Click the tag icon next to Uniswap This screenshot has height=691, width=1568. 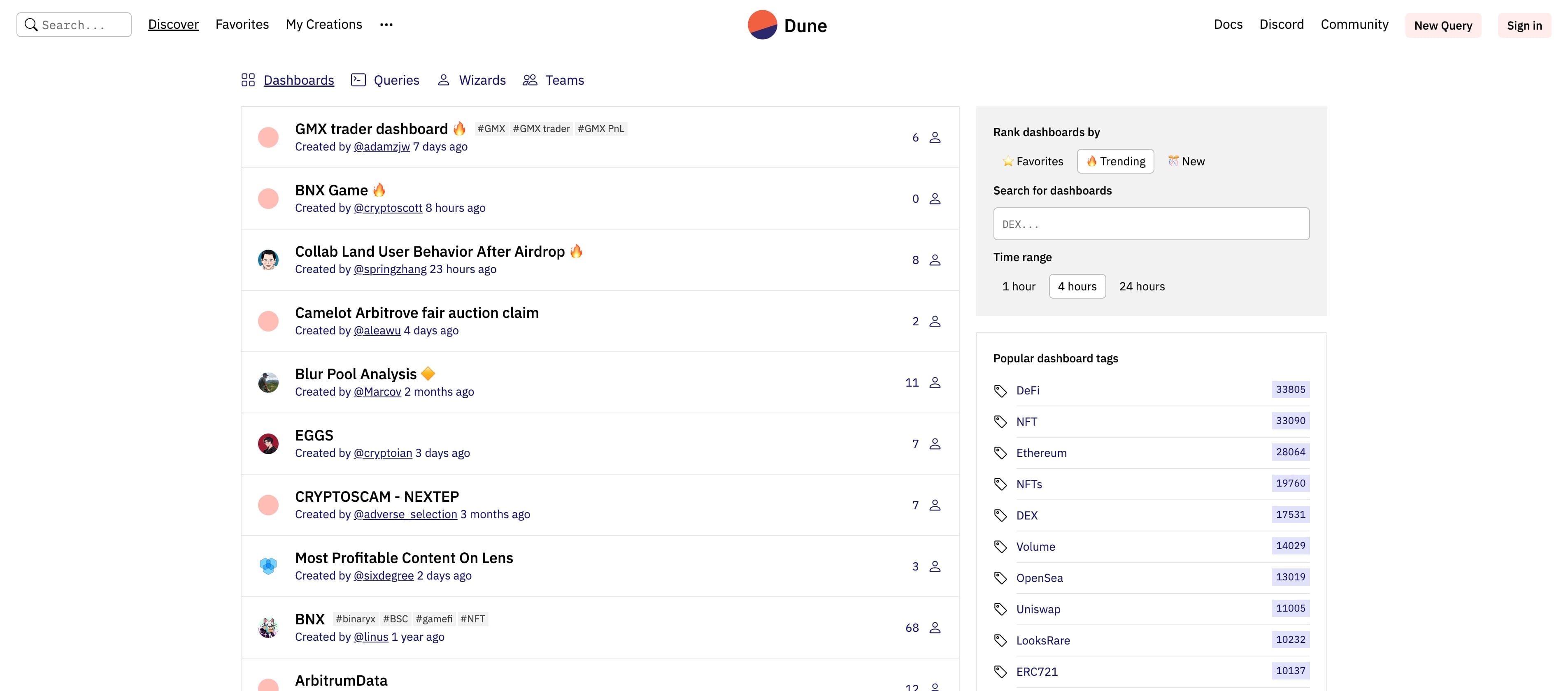tap(1000, 609)
